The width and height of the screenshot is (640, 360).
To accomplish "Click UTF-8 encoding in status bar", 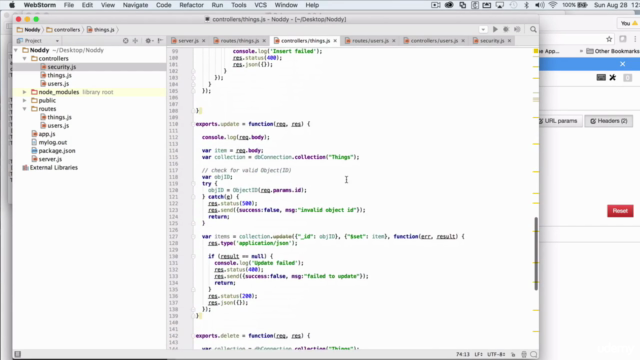I will coord(496,354).
